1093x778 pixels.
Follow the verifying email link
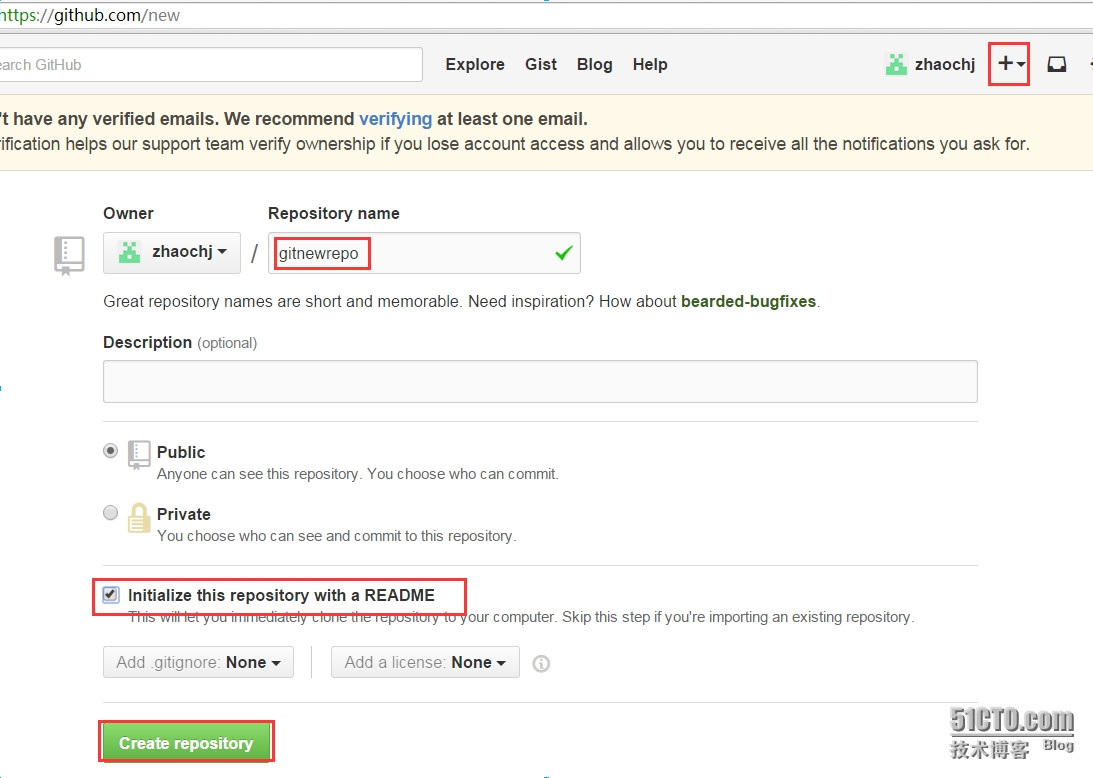point(395,119)
